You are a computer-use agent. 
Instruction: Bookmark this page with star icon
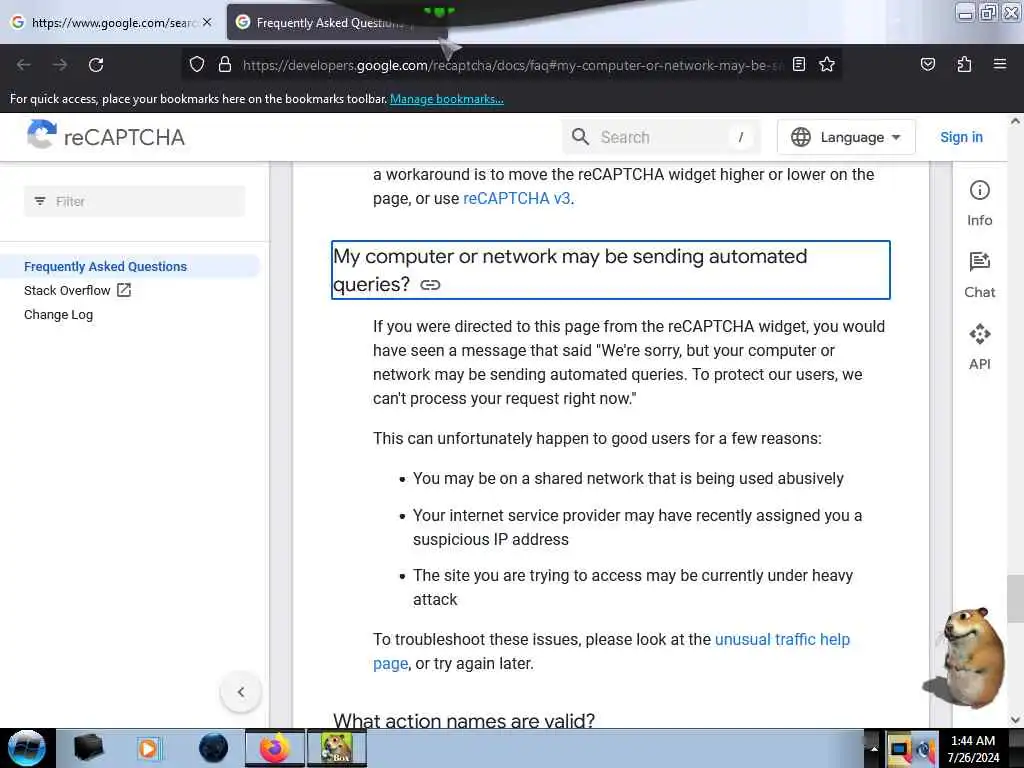coord(827,64)
